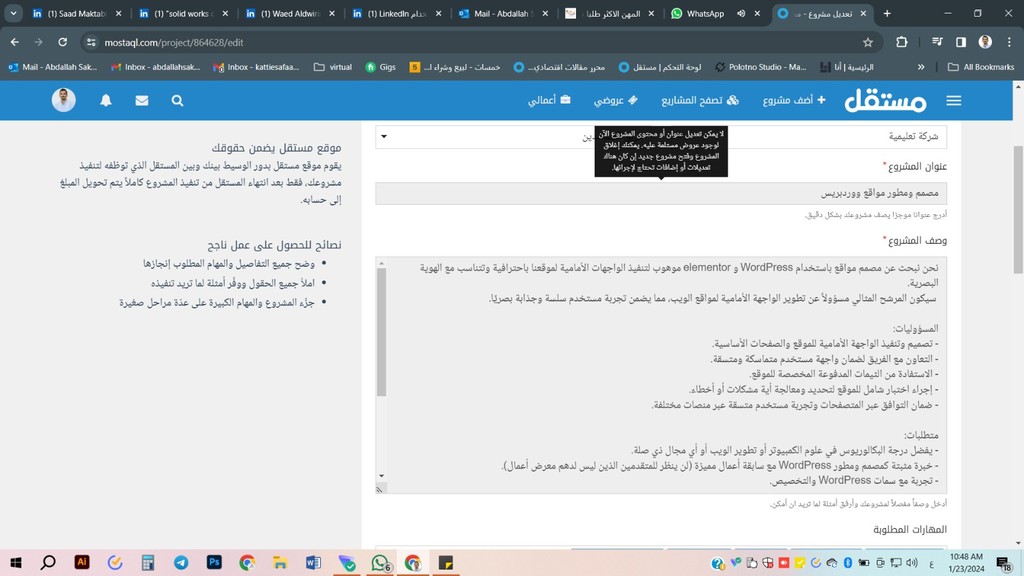Click أضف مشروع in the navigation
This screenshot has height=576, width=1024.
coord(794,101)
